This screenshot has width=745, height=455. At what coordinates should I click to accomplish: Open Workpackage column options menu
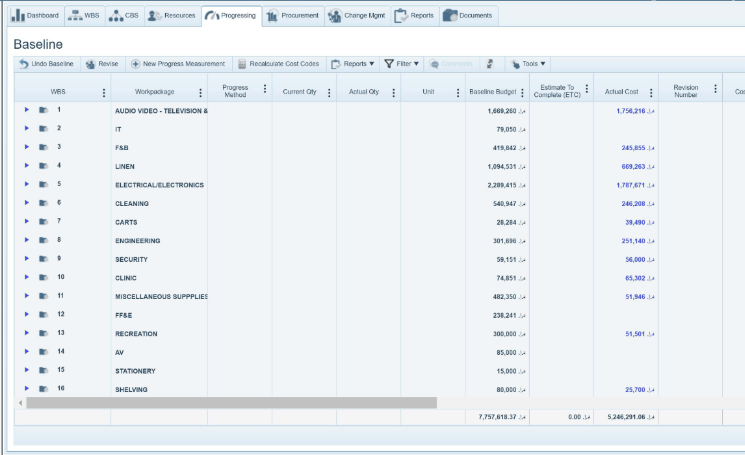200,92
